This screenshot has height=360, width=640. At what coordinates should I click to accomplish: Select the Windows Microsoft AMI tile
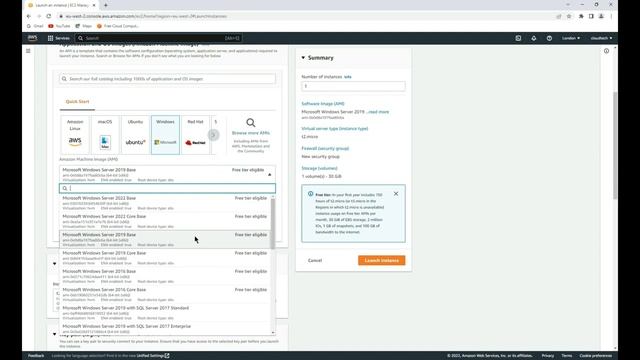tap(165, 135)
